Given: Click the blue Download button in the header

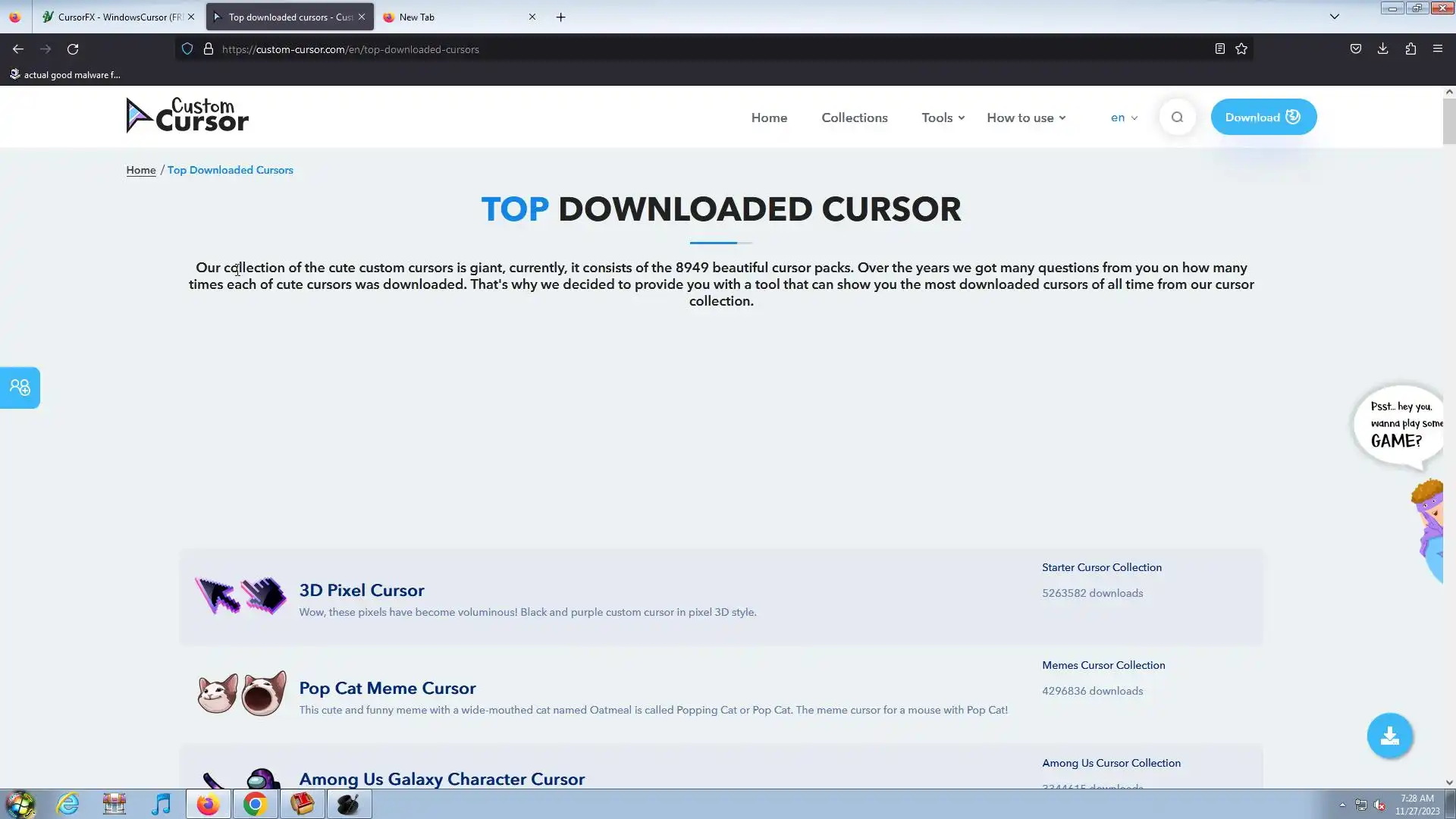Looking at the screenshot, I should (x=1263, y=118).
